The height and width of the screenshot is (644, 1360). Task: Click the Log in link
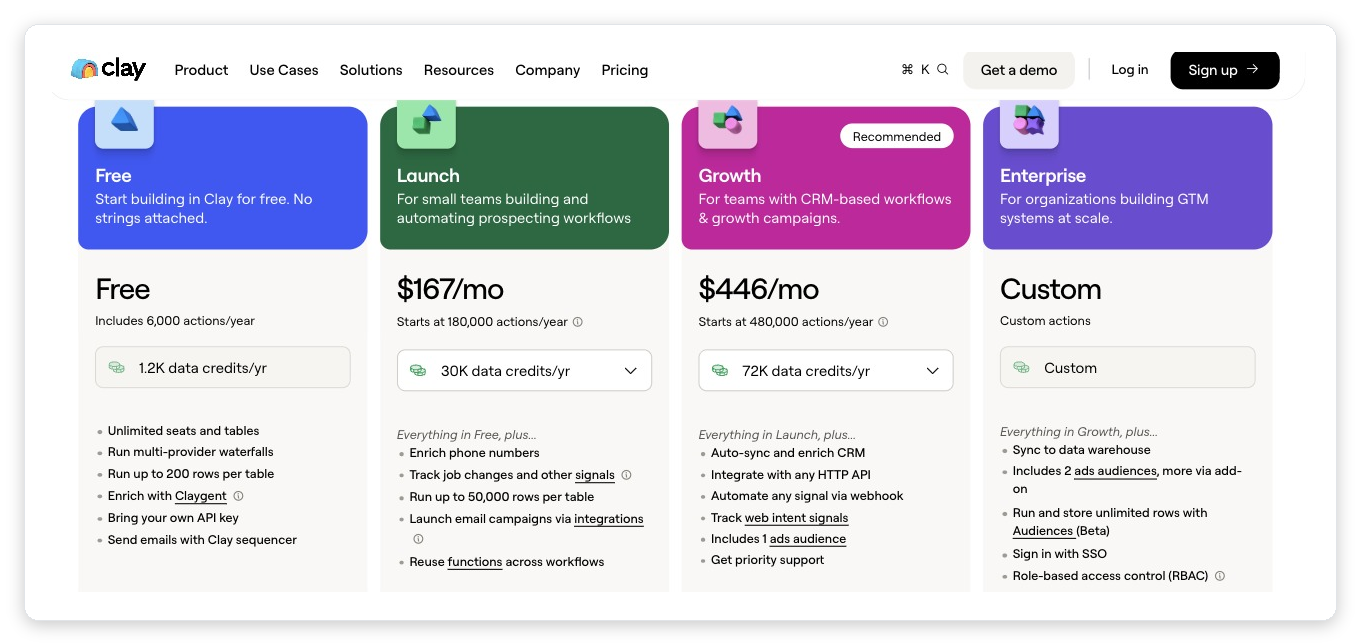coord(1130,70)
